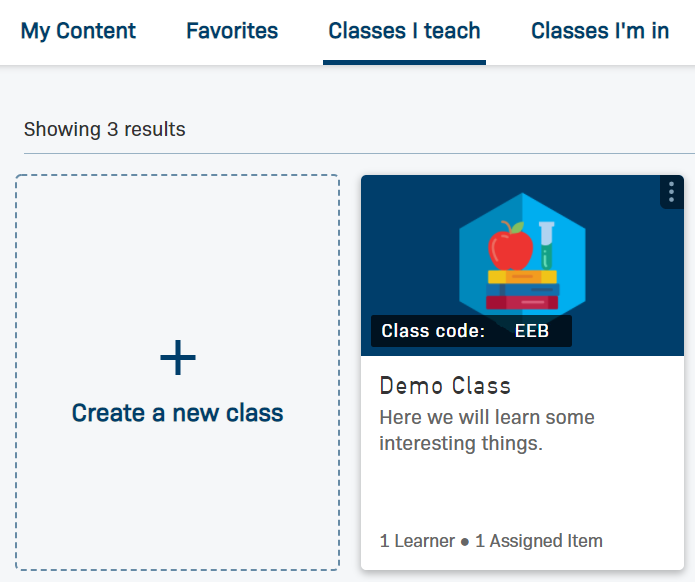Click the Showing 3 results text

point(105,129)
